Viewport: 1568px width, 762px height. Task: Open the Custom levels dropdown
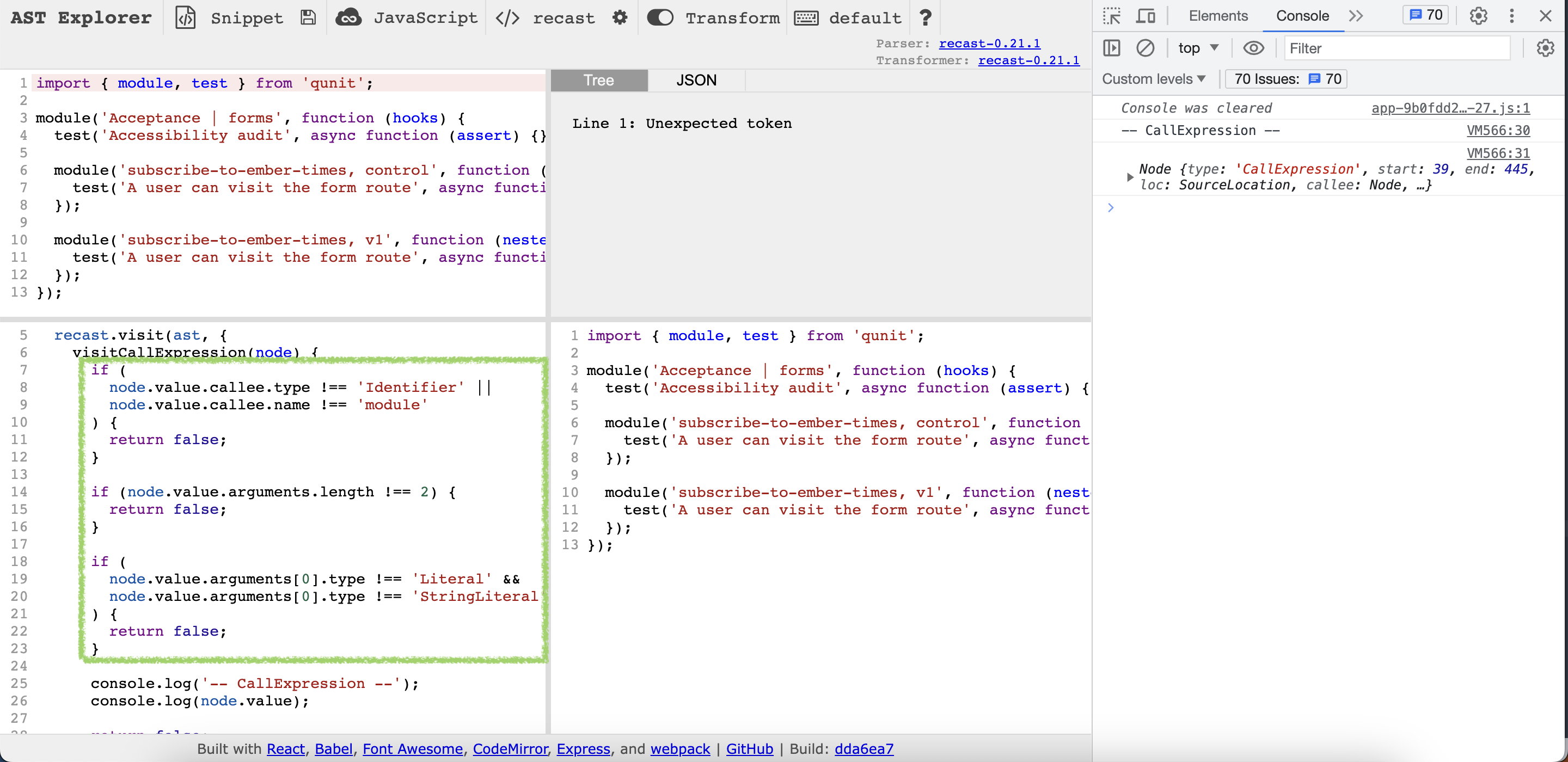click(x=1154, y=79)
